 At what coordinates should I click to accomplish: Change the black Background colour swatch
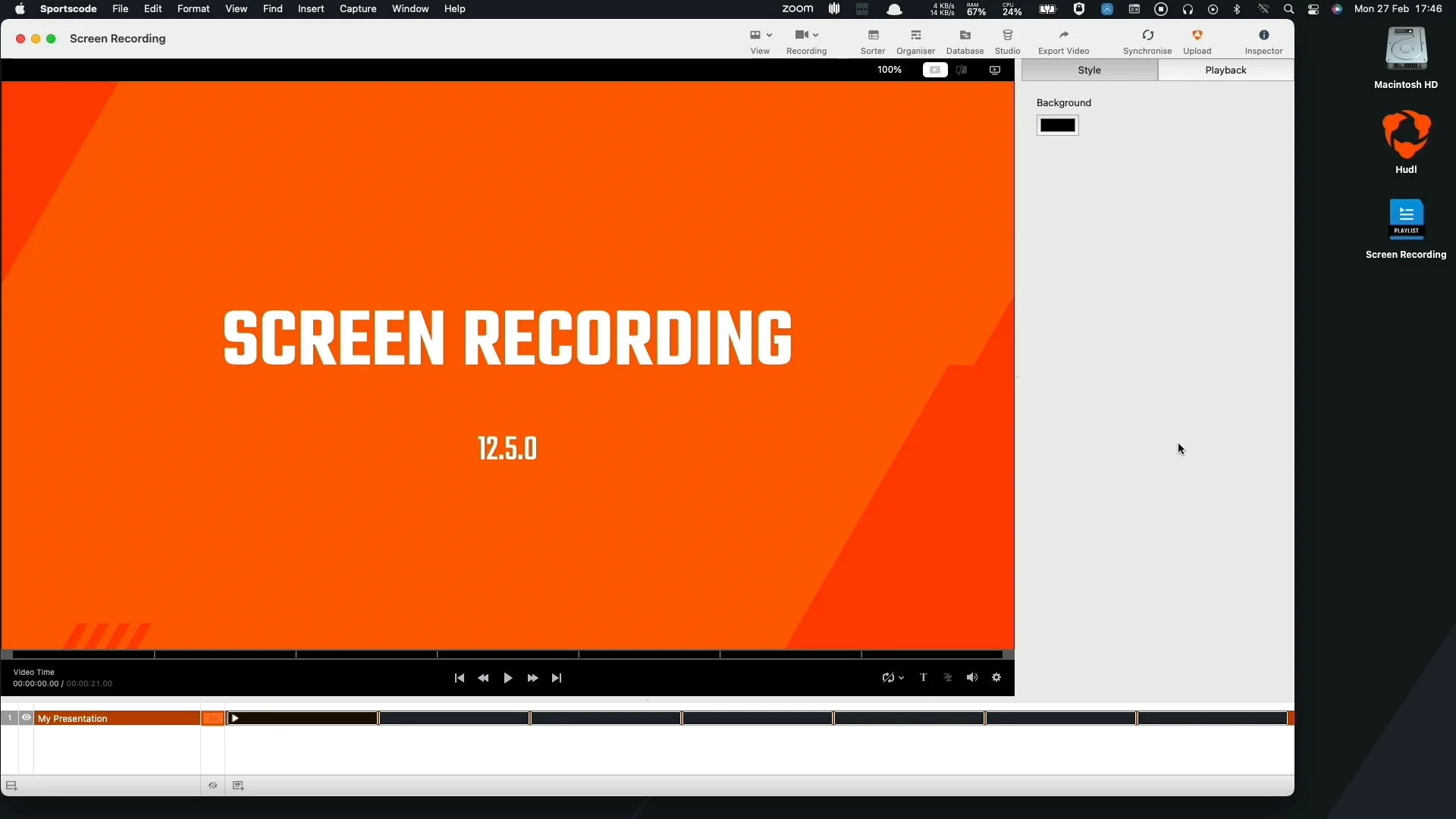(x=1057, y=124)
